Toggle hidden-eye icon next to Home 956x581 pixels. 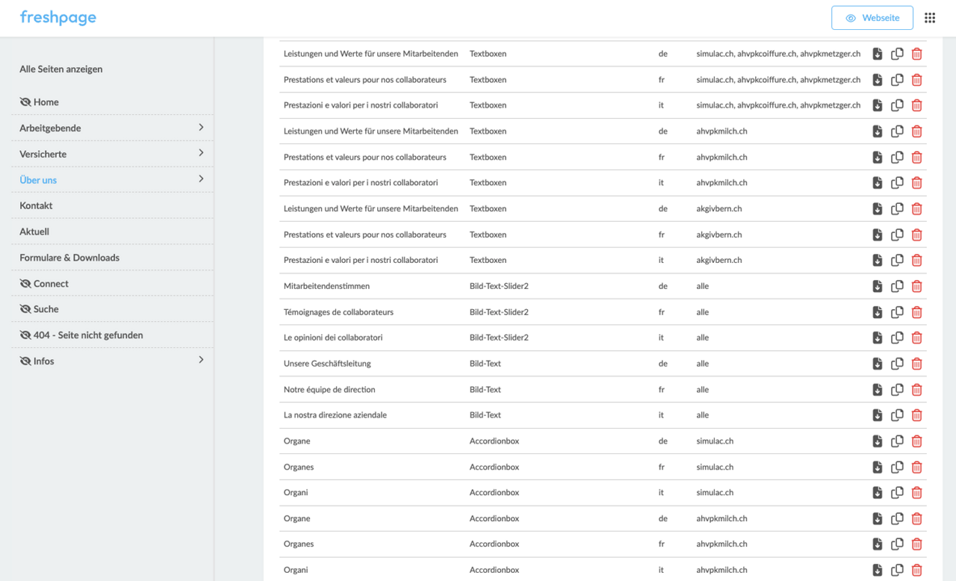(x=25, y=102)
